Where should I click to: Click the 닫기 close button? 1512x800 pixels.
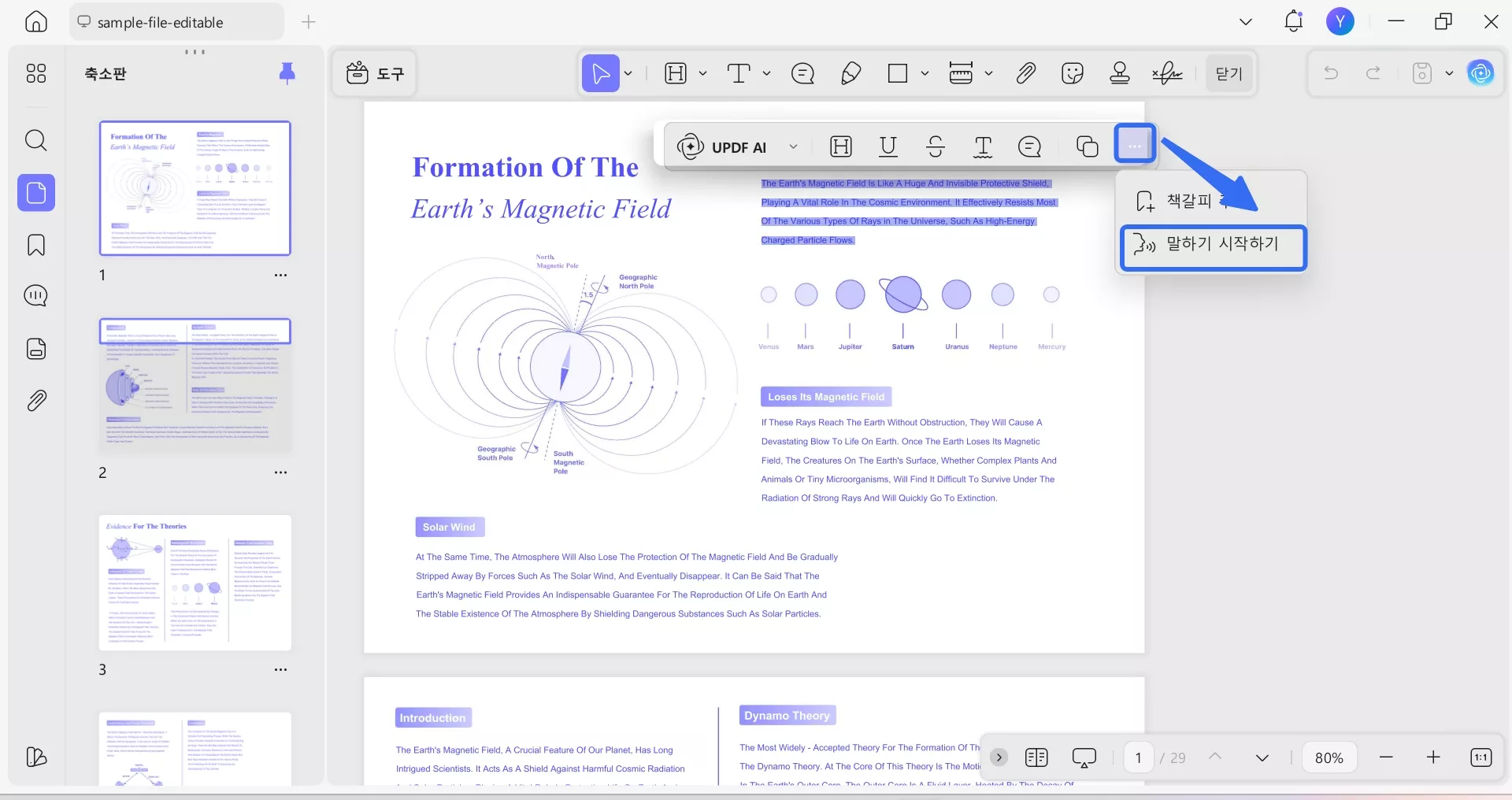point(1229,73)
